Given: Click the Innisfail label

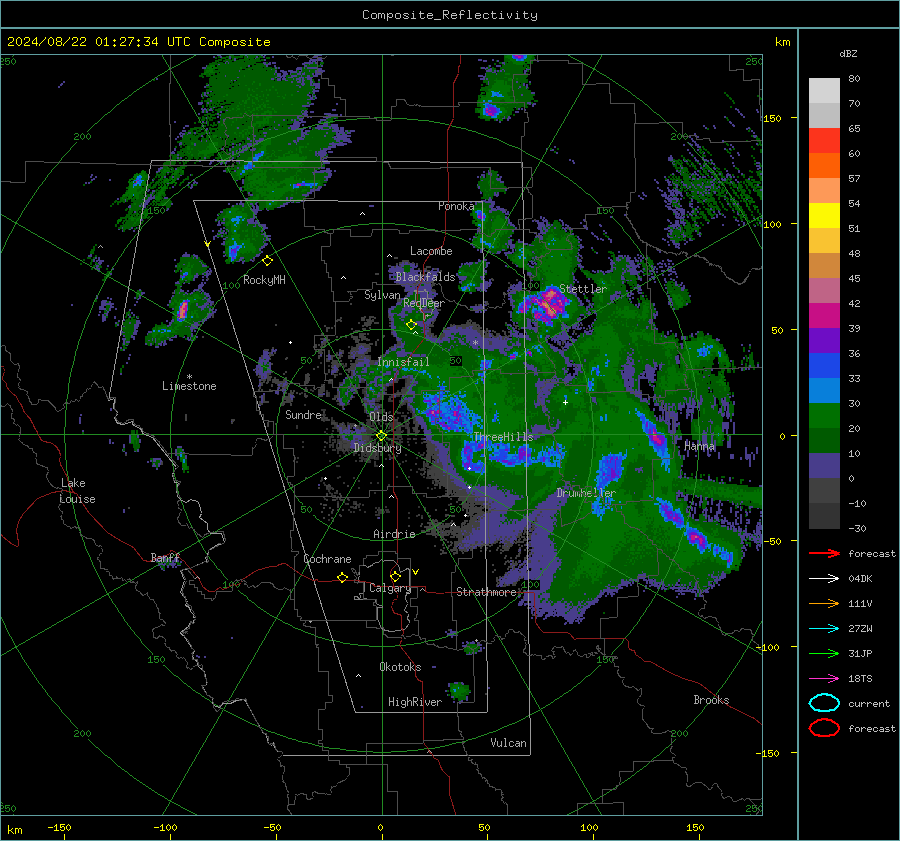Looking at the screenshot, I should [x=403, y=362].
